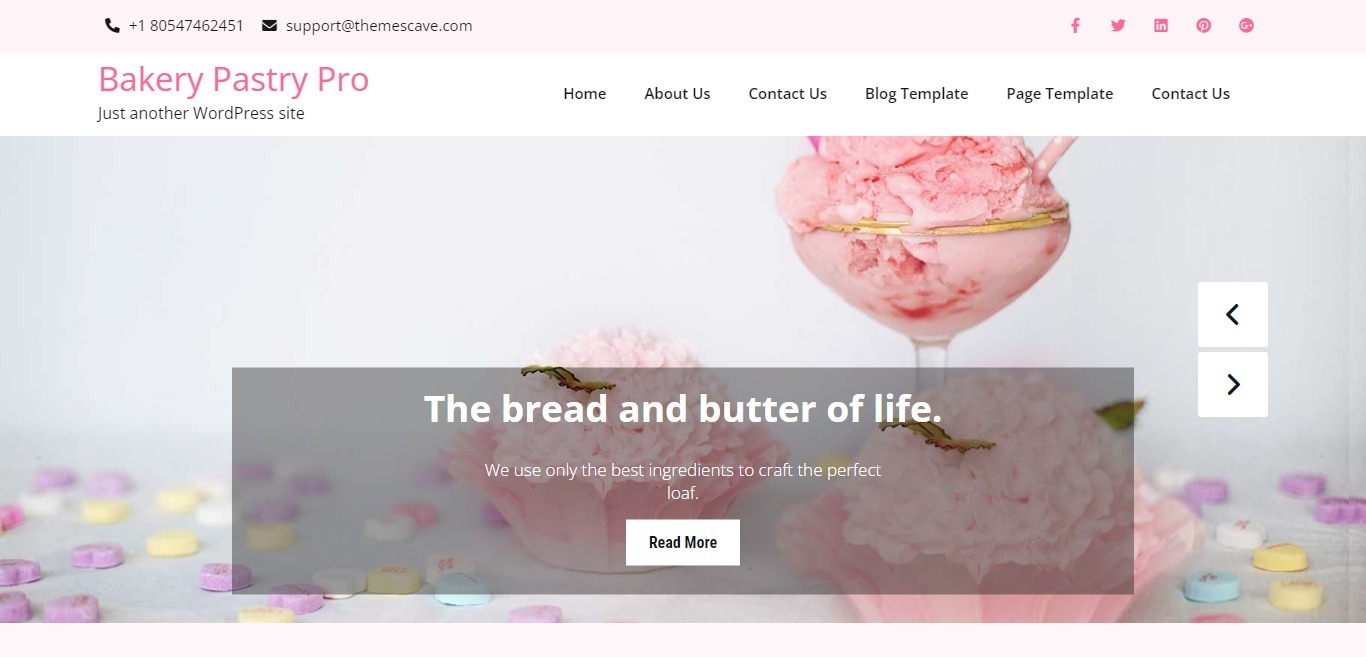Open the Pinterest social icon

(1204, 26)
